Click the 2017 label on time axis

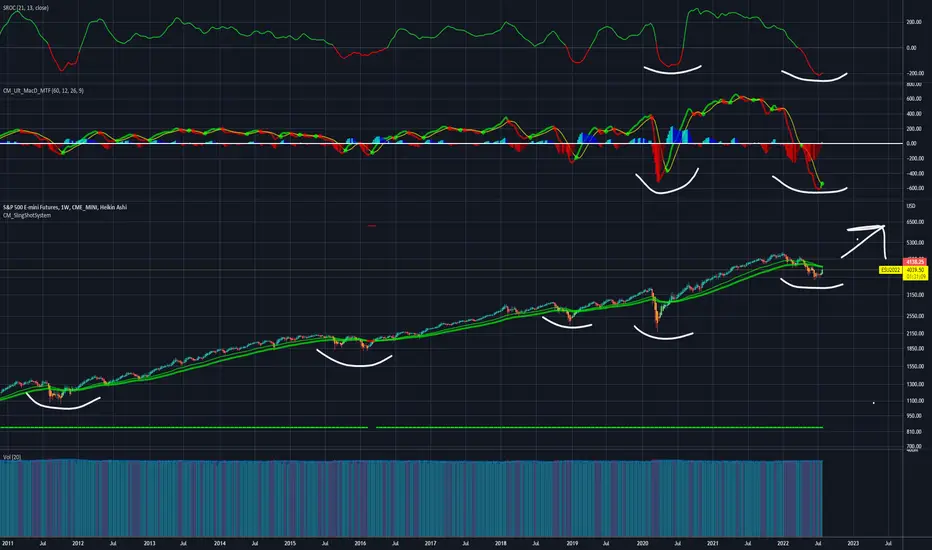pos(430,543)
